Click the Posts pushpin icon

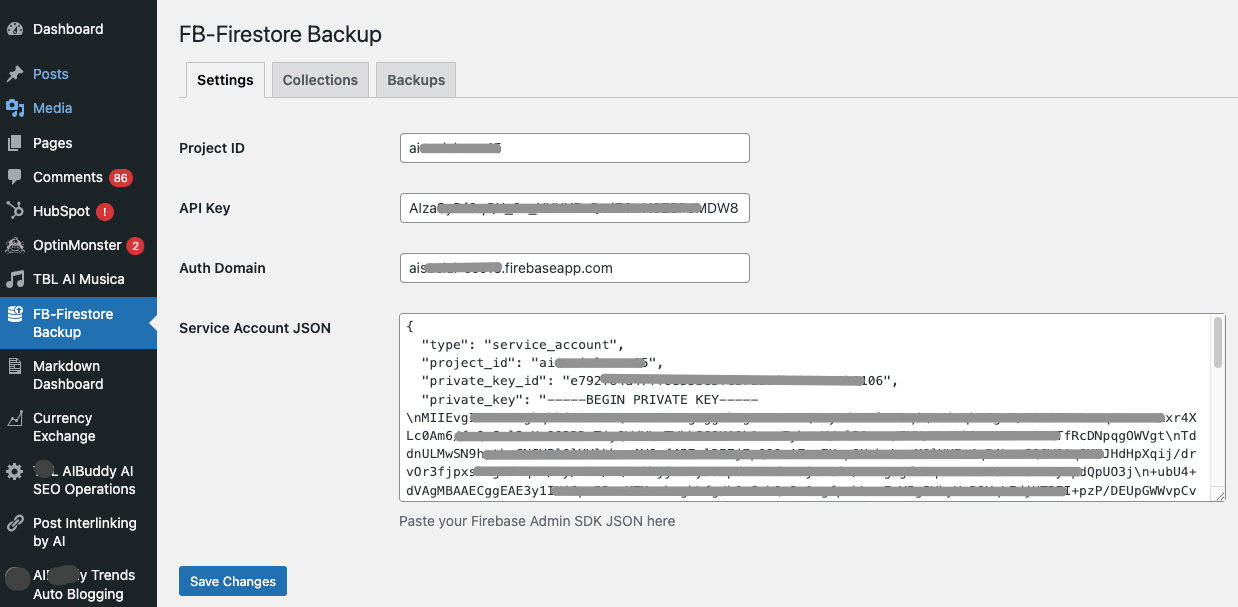pos(15,74)
